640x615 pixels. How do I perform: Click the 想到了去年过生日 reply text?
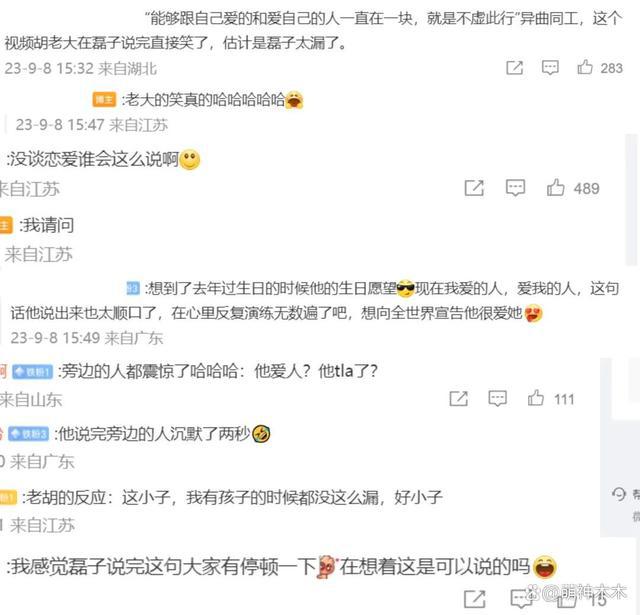[x=315, y=301]
